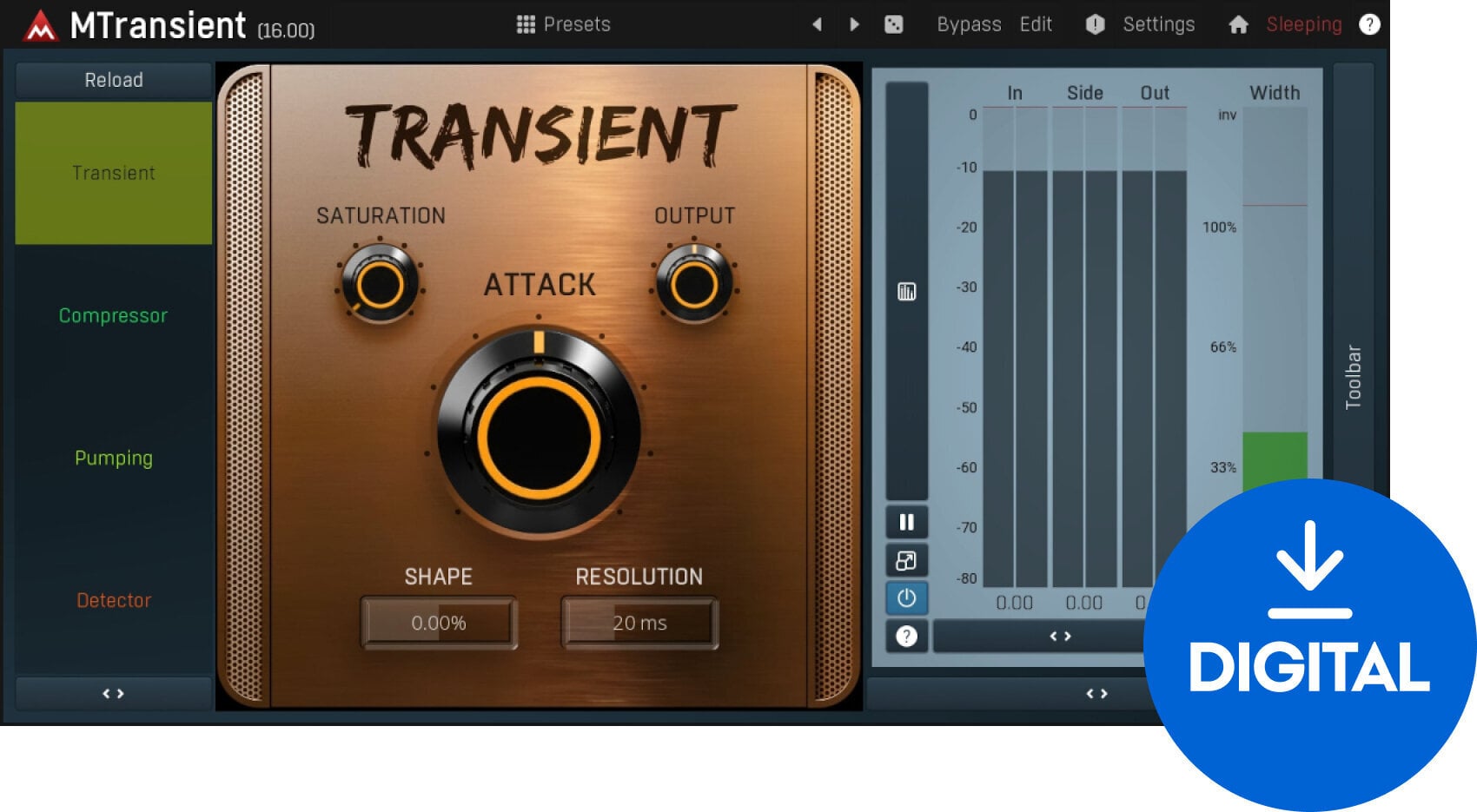Pause the metering display
The height and width of the screenshot is (812, 1477).
(906, 521)
